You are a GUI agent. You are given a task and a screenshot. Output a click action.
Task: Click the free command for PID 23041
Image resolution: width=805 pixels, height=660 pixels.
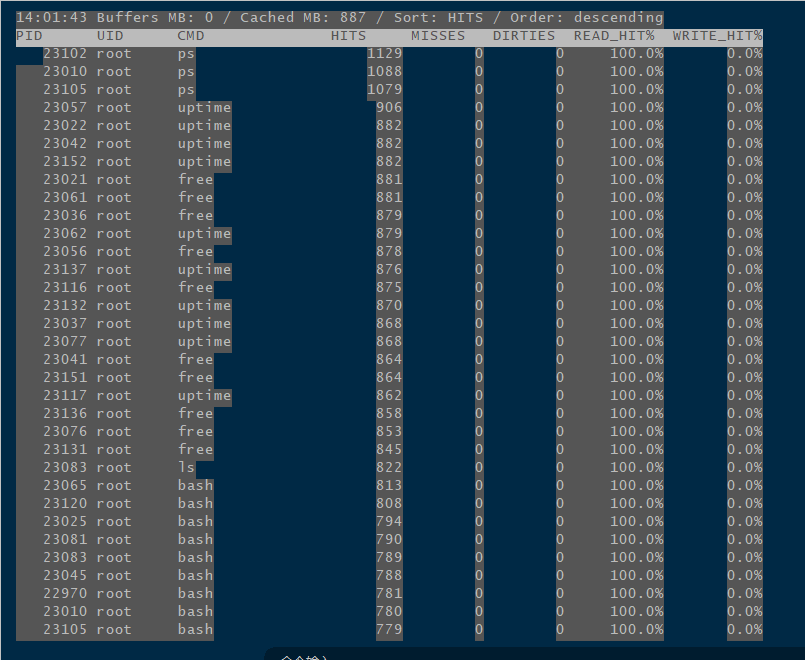pyautogui.click(x=196, y=360)
